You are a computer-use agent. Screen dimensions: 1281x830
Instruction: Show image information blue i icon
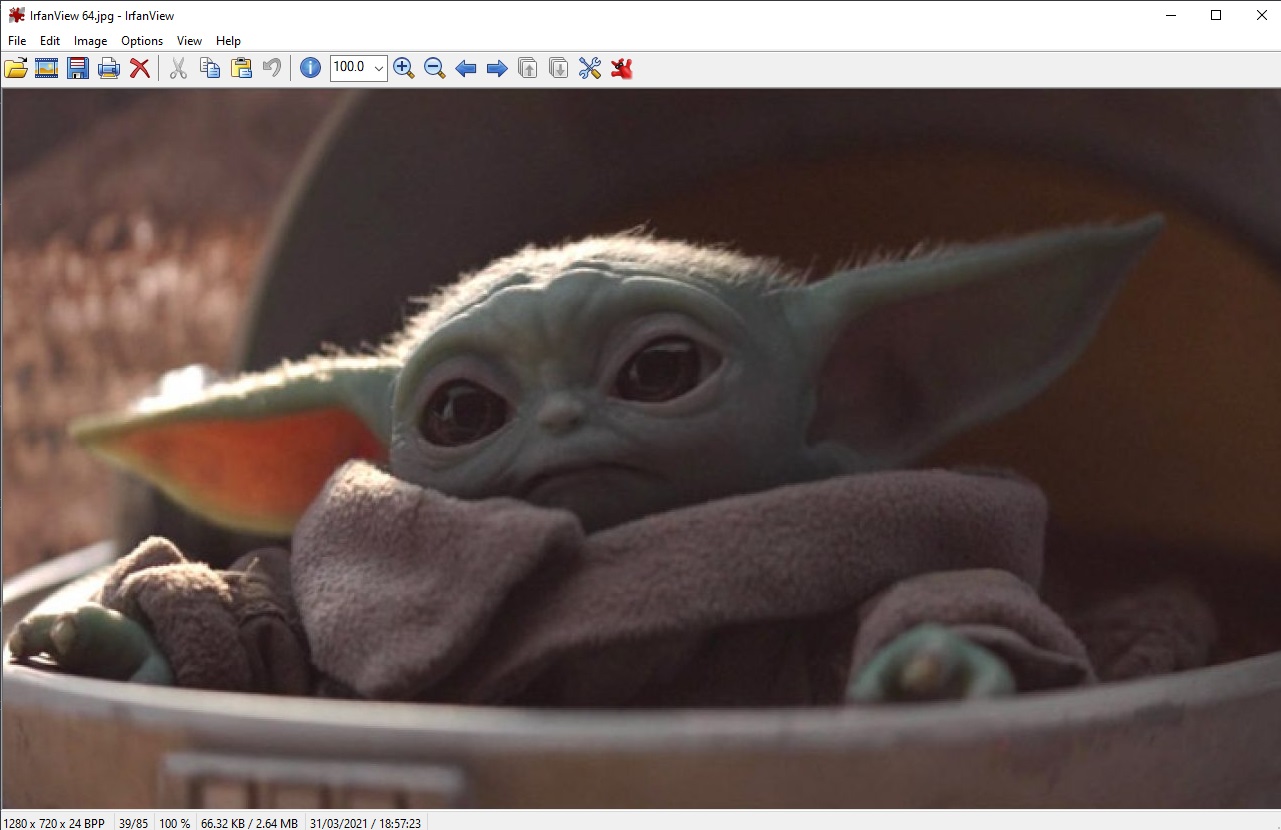pos(311,68)
